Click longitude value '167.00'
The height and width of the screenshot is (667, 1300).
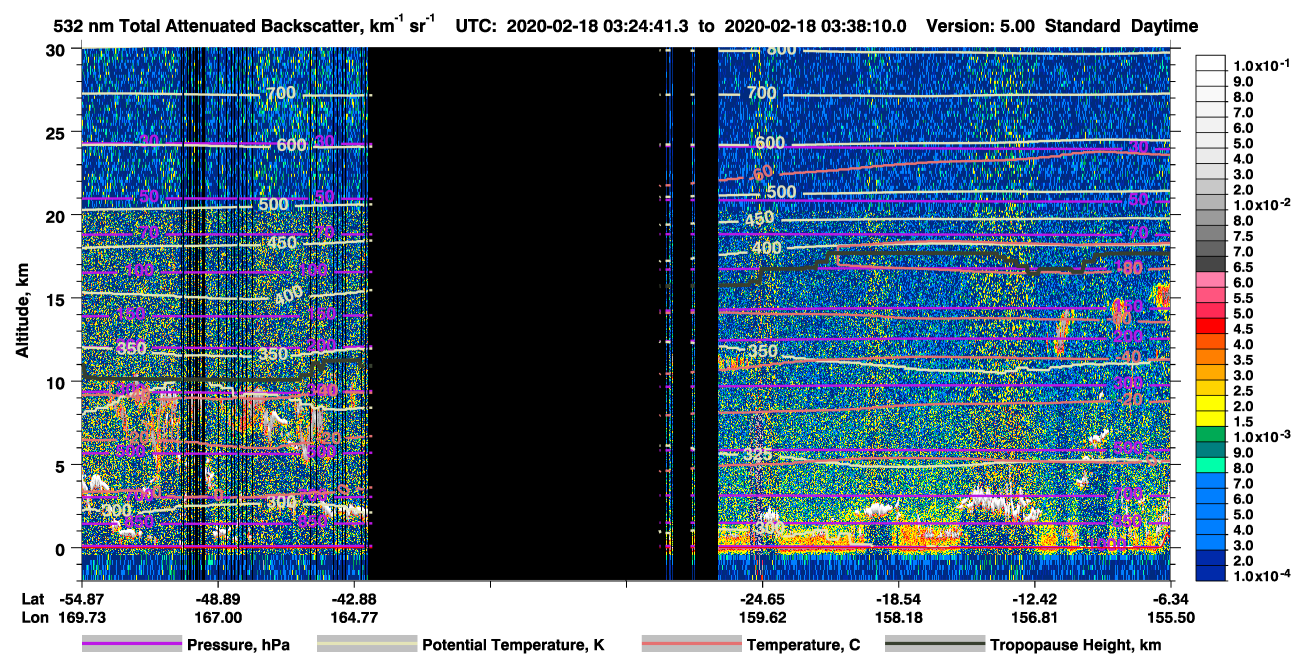click(218, 617)
